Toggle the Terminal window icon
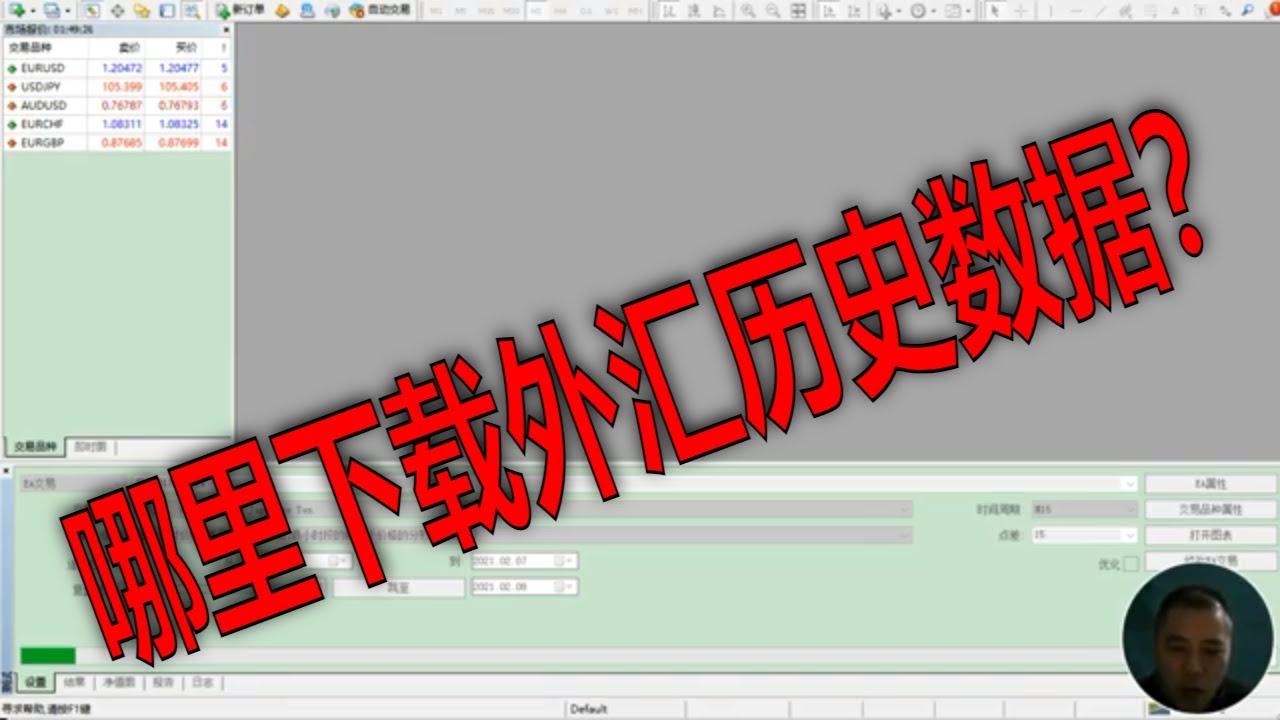Screen dimensions: 1280x720 tap(166, 10)
